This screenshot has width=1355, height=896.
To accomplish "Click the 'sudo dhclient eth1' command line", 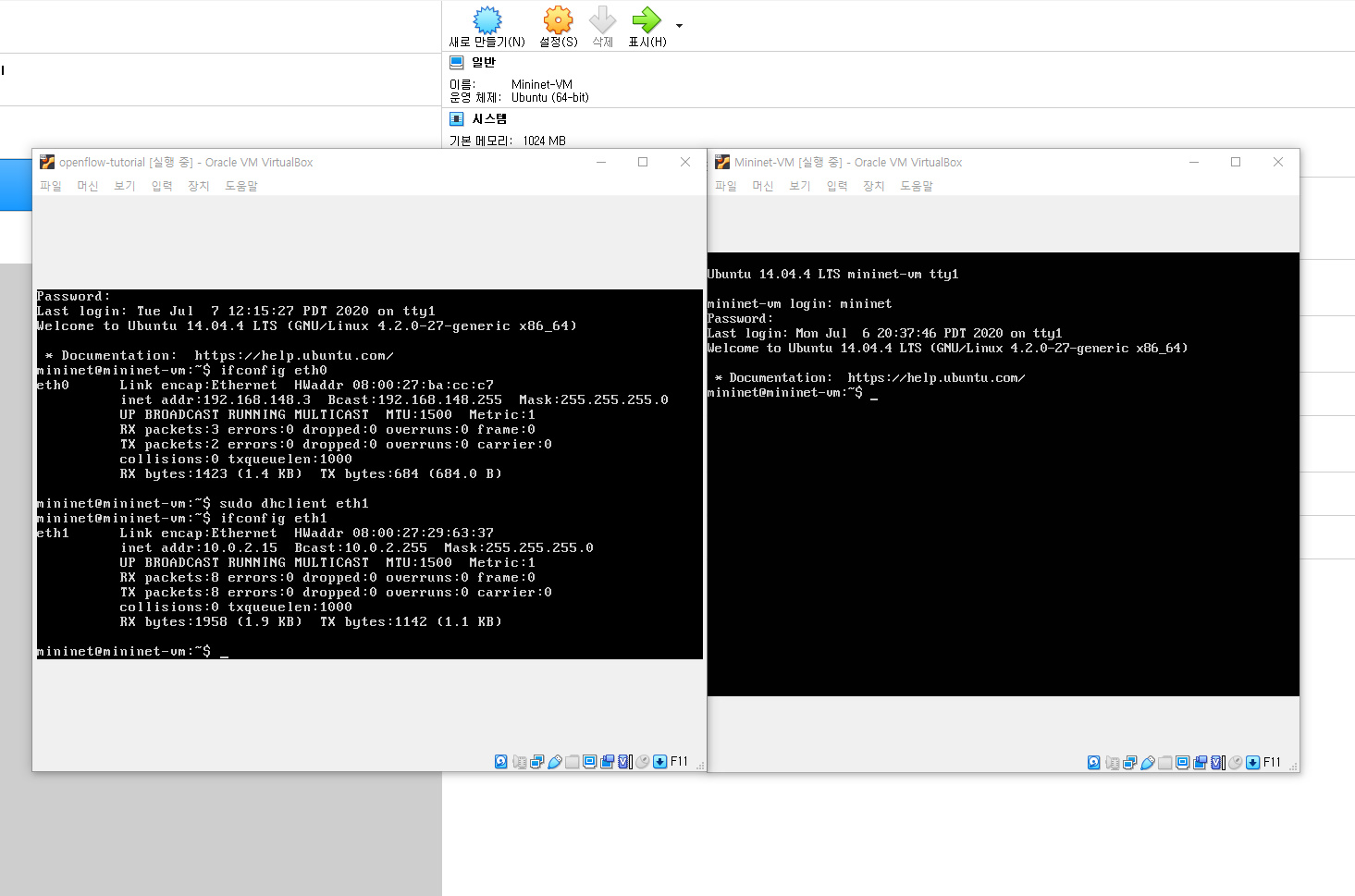I will tap(203, 504).
